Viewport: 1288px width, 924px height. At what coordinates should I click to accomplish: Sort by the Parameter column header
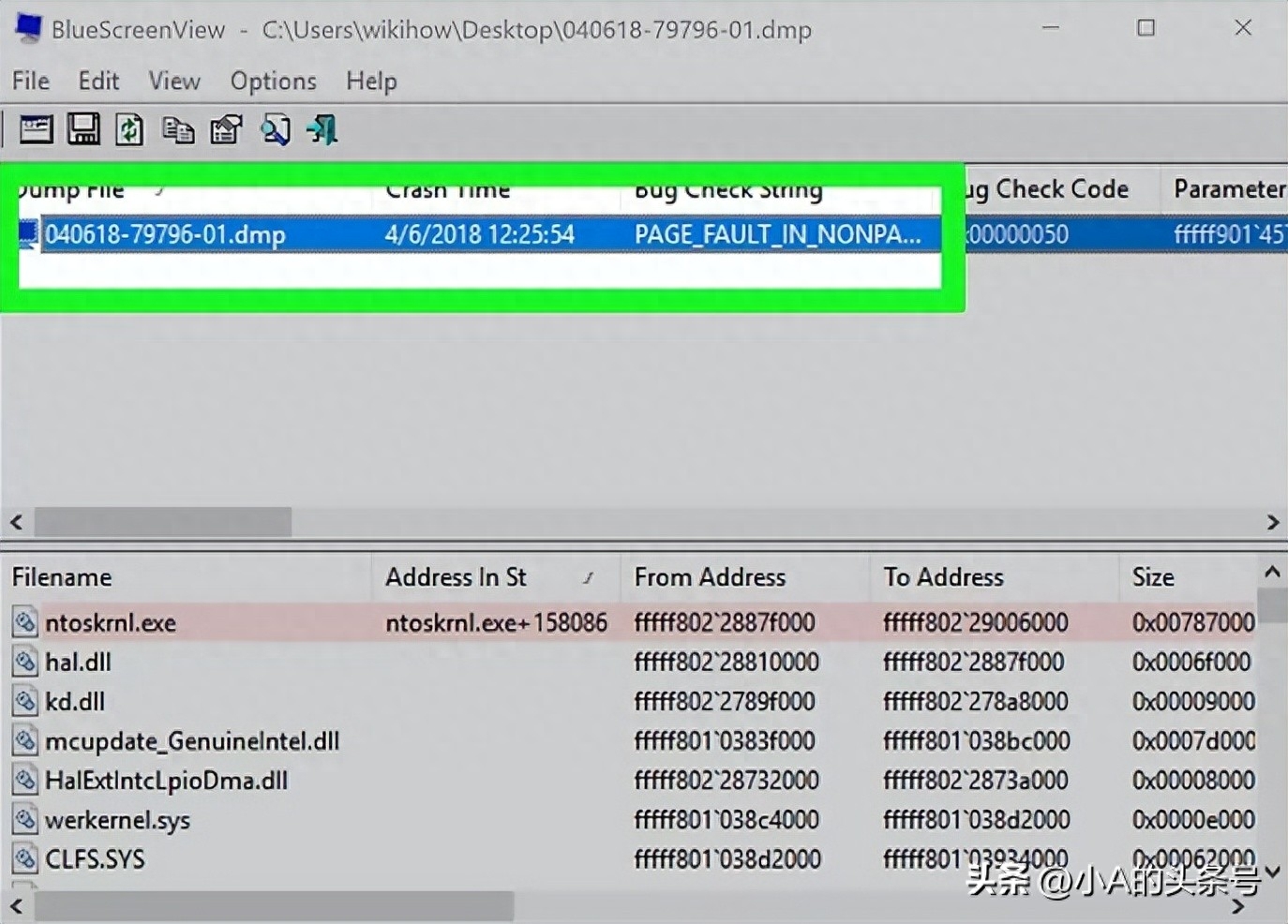(1224, 189)
